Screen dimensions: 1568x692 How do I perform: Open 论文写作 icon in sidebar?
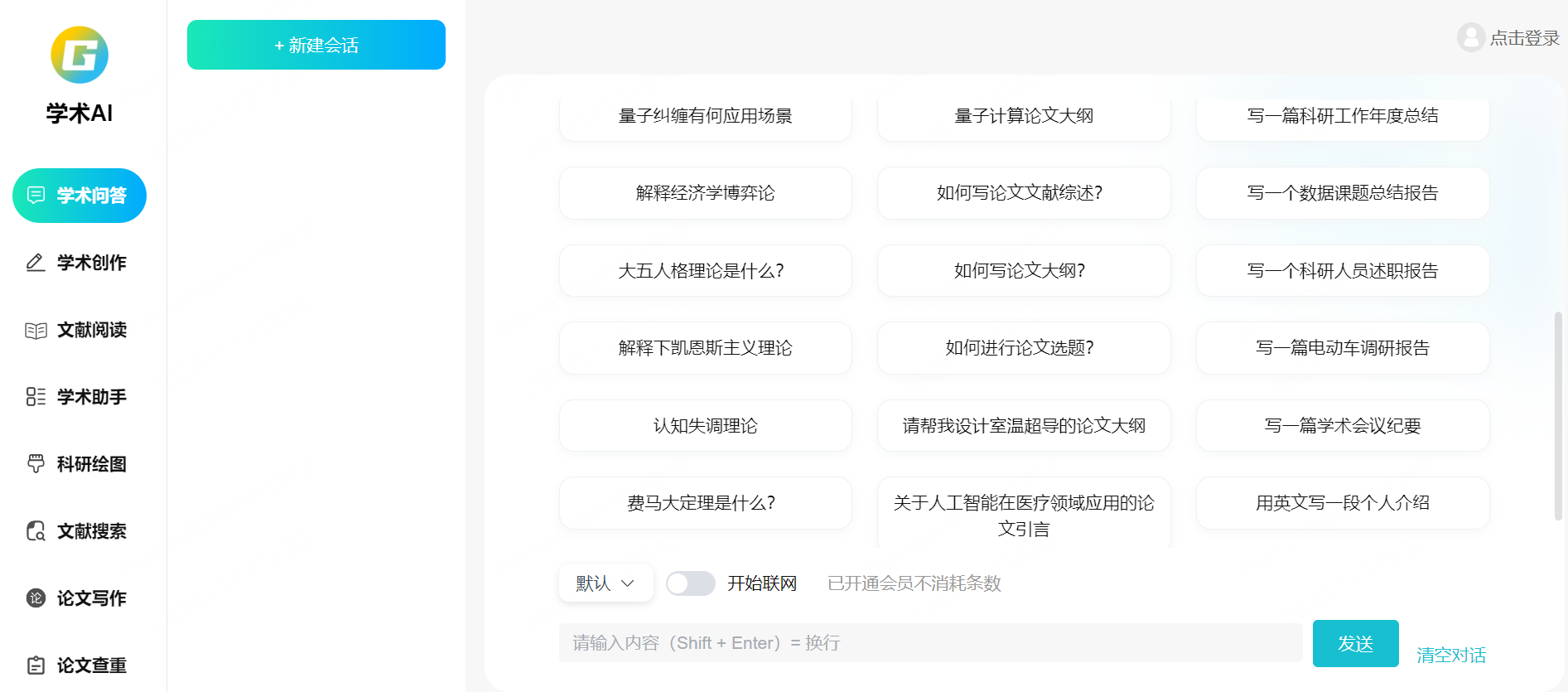[36, 598]
